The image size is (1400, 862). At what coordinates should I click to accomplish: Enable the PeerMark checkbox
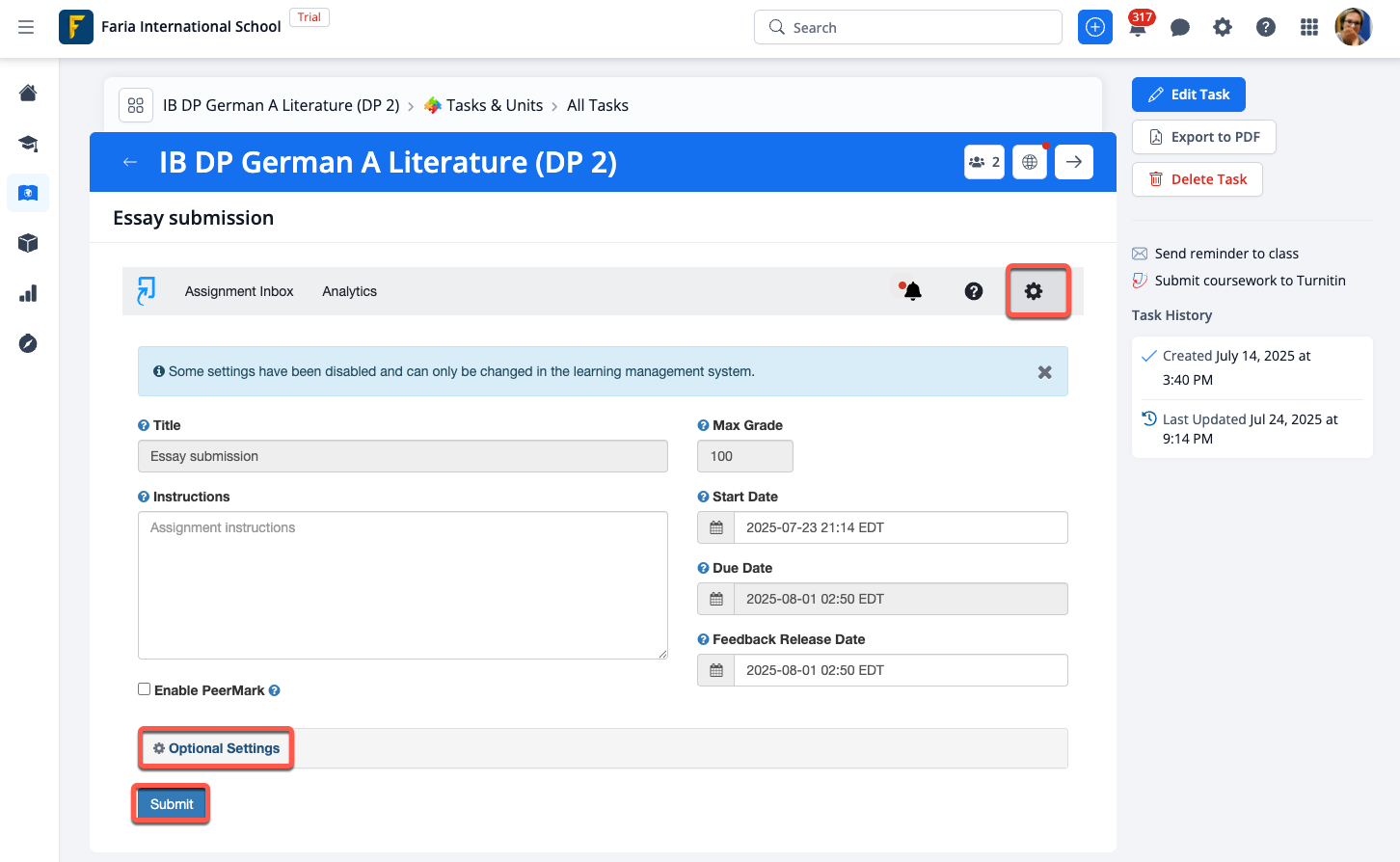point(145,689)
